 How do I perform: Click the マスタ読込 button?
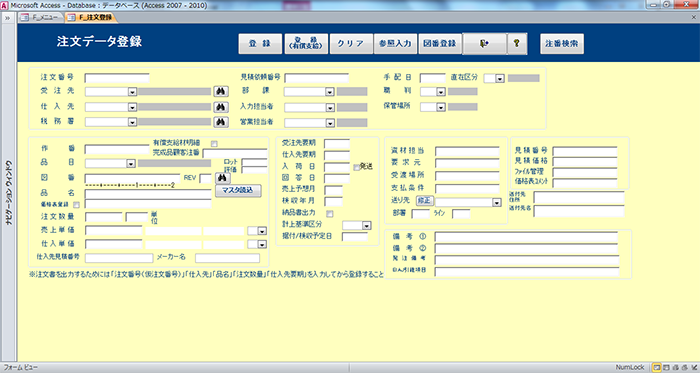pos(238,191)
